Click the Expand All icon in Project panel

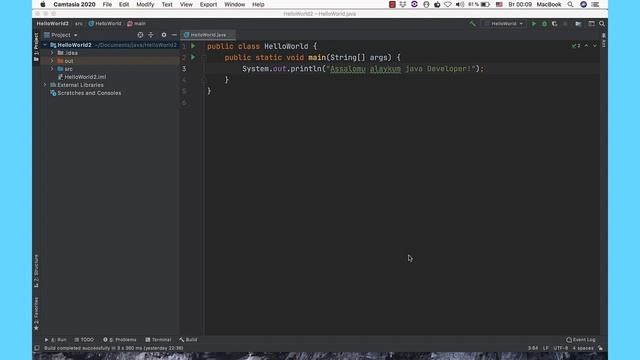(x=151, y=35)
